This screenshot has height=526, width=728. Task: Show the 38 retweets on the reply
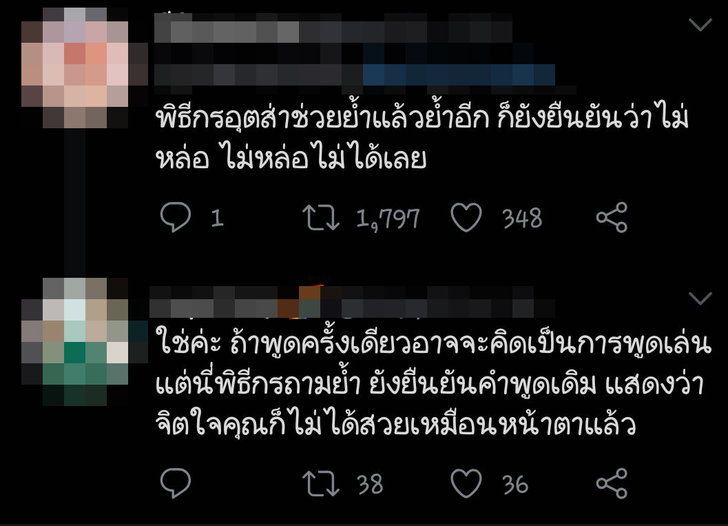coord(370,484)
